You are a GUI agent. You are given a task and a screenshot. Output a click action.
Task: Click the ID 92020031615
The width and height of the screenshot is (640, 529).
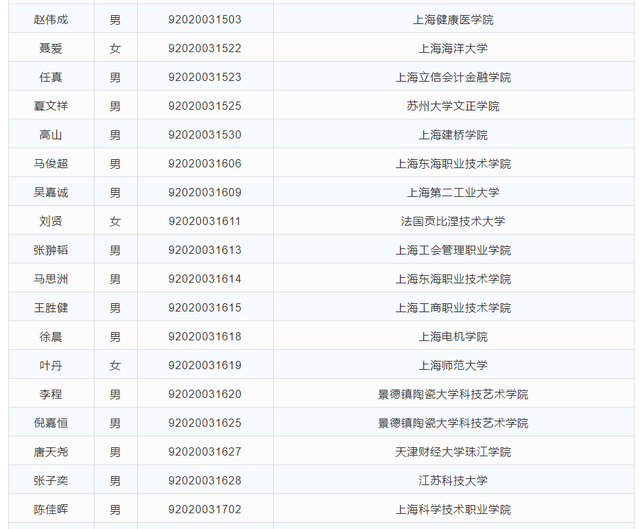(205, 307)
